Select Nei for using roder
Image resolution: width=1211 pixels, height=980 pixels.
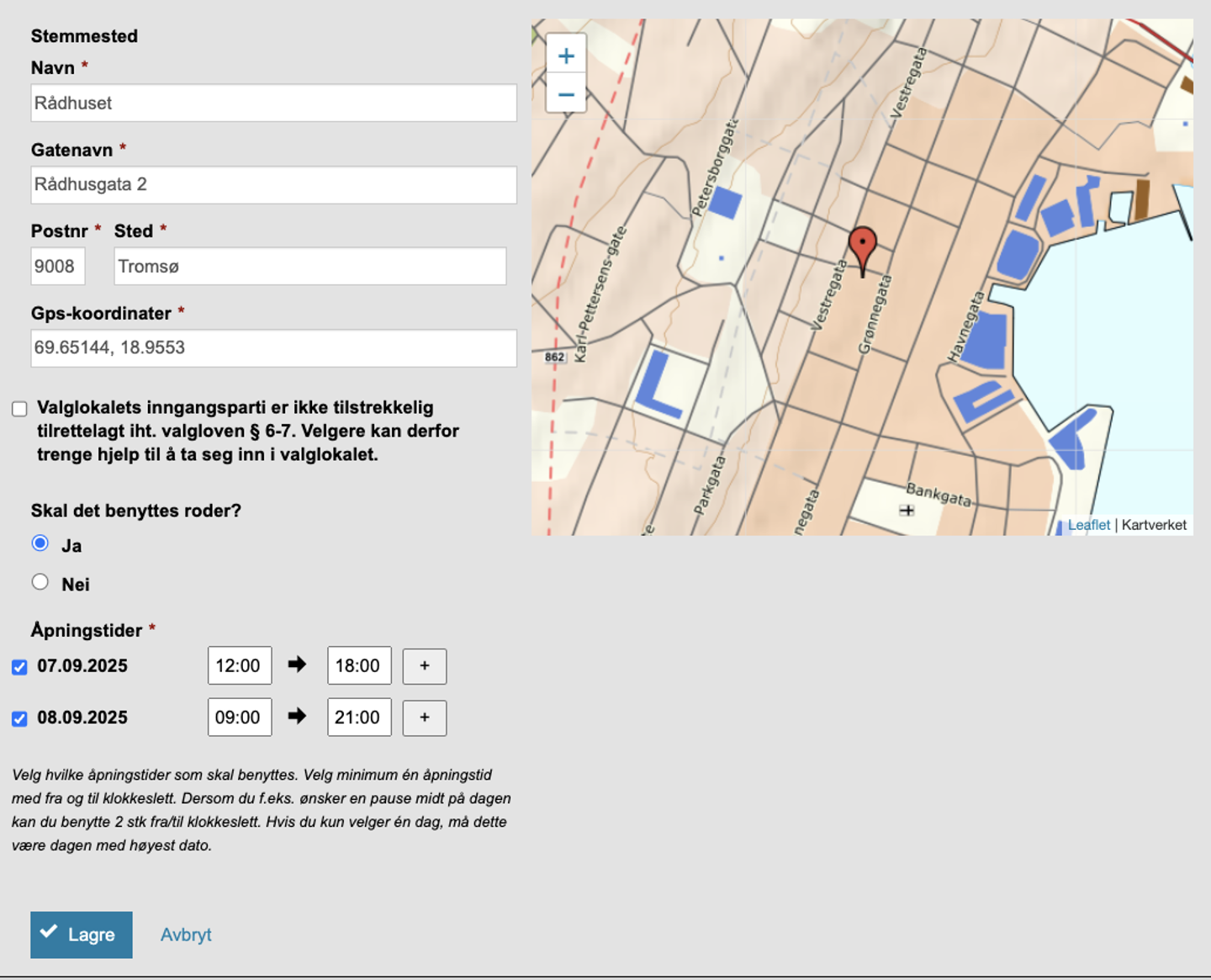[x=40, y=582]
